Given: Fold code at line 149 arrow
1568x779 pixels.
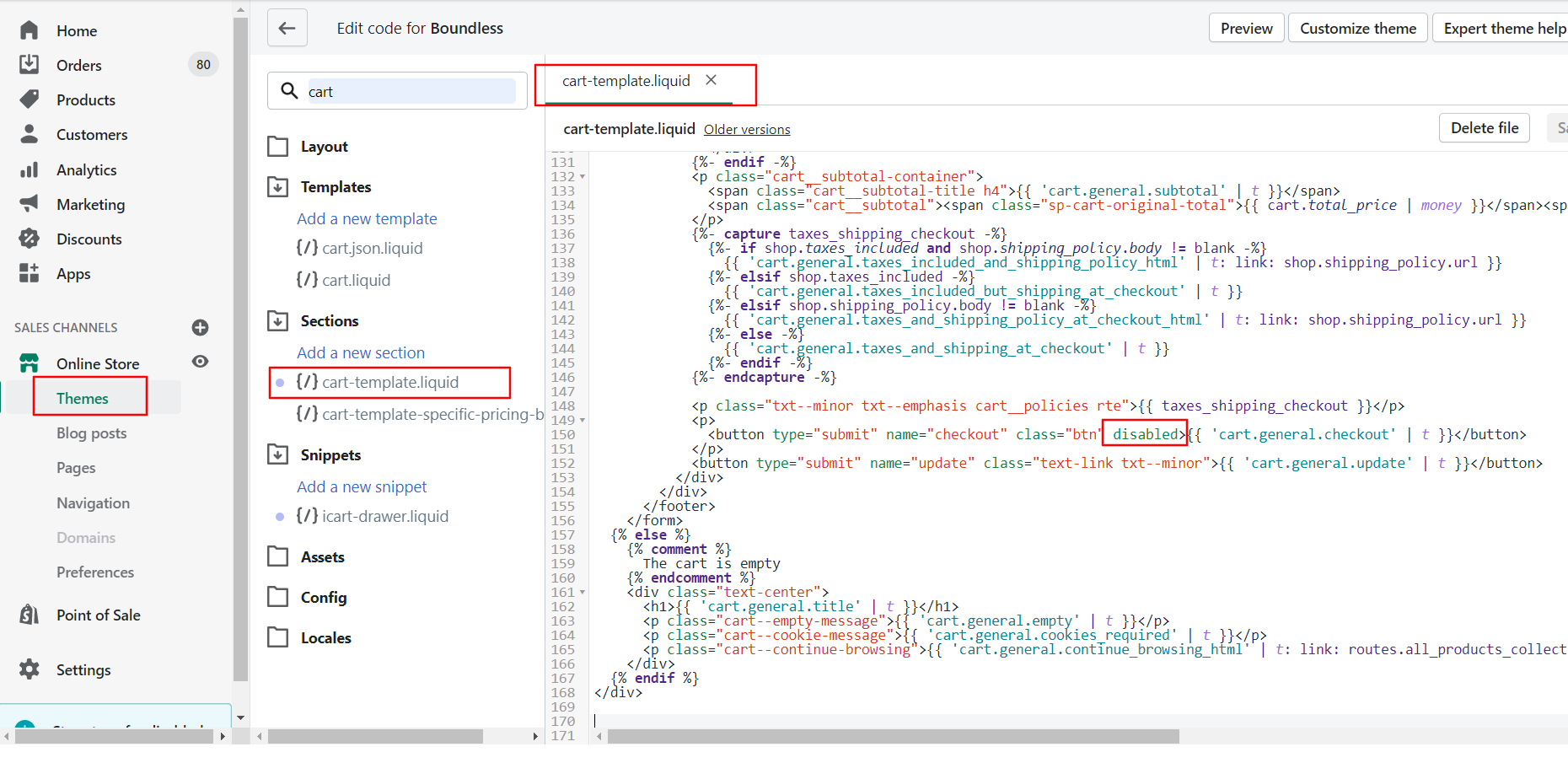Looking at the screenshot, I should (583, 421).
